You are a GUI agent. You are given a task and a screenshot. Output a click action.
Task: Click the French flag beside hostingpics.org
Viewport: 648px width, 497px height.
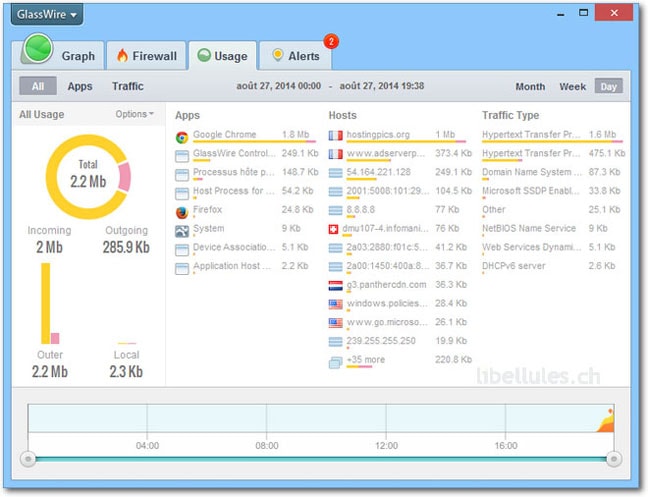(336, 136)
